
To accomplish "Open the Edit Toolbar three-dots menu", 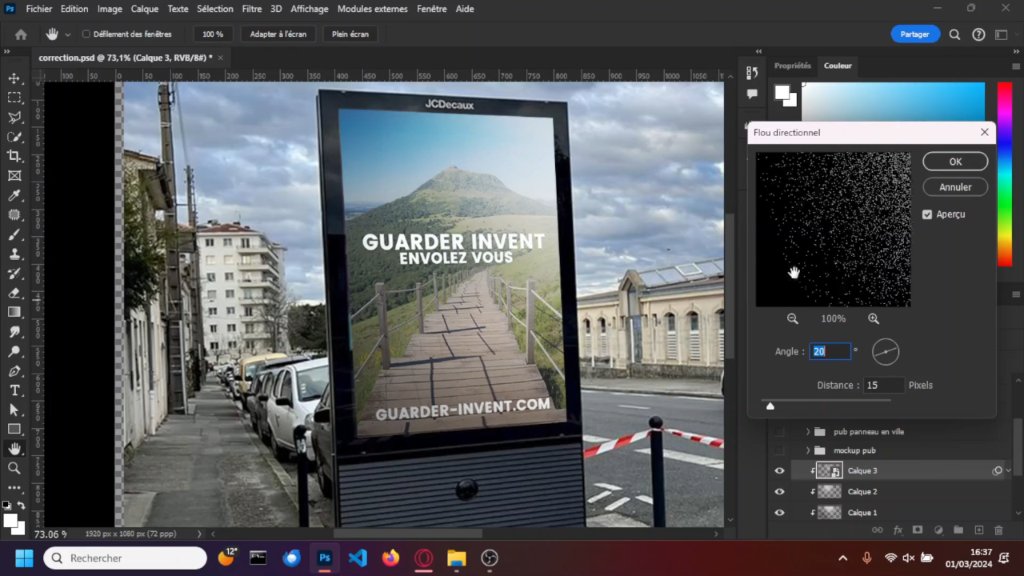I will point(14,488).
